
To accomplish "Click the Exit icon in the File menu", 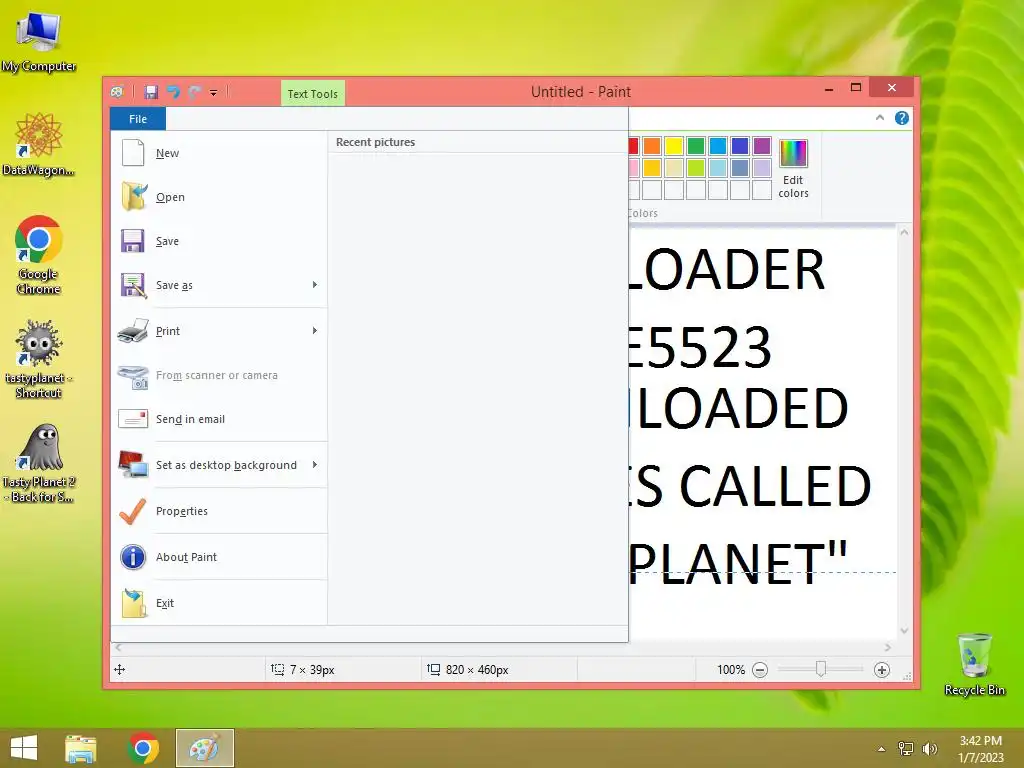I will 133,603.
